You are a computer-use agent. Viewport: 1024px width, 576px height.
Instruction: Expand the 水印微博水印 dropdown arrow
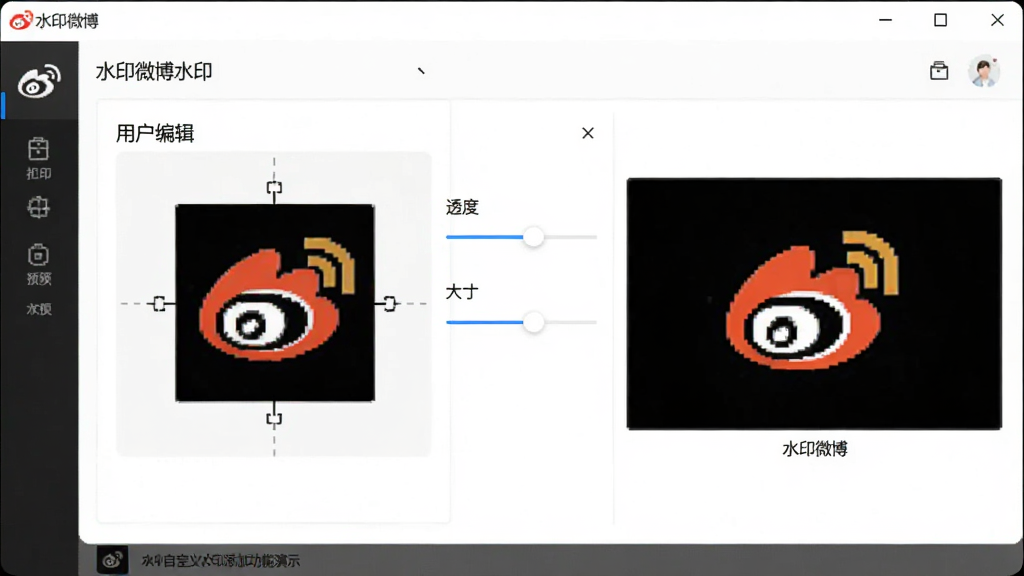tap(421, 71)
